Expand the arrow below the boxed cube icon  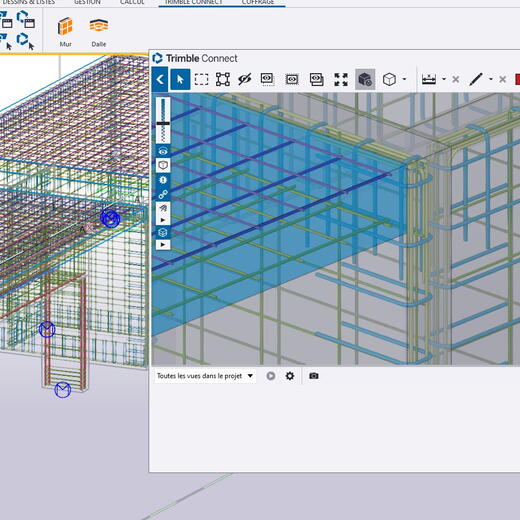tap(163, 245)
